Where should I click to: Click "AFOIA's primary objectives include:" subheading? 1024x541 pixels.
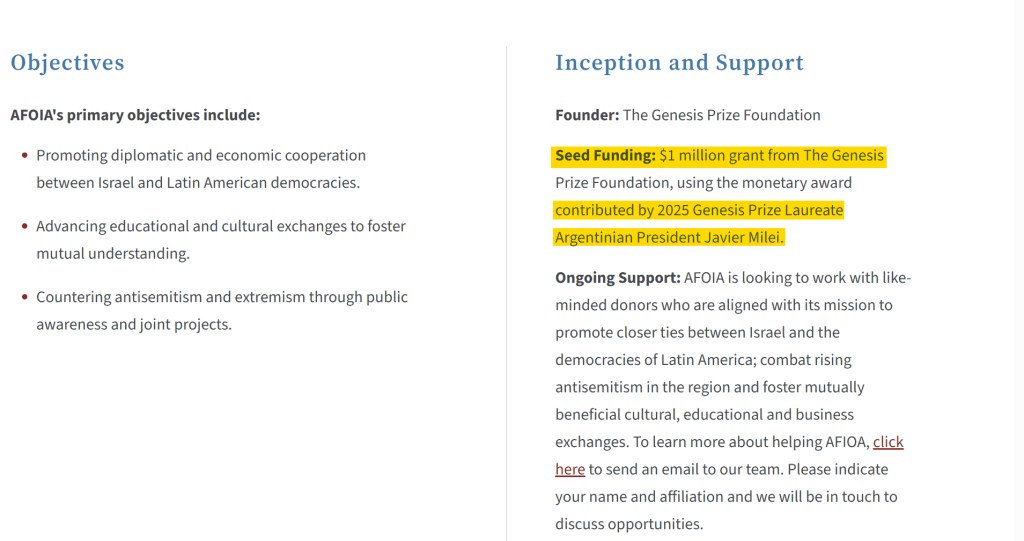coord(135,115)
